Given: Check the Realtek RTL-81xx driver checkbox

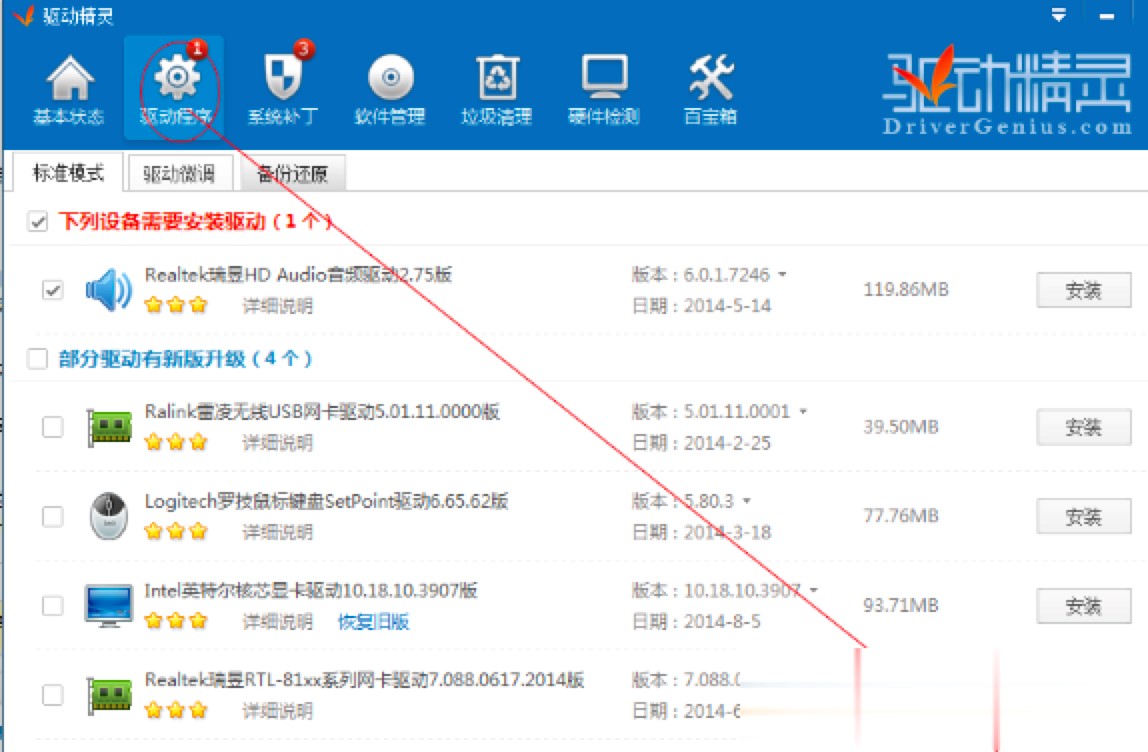Looking at the screenshot, I should (53, 694).
